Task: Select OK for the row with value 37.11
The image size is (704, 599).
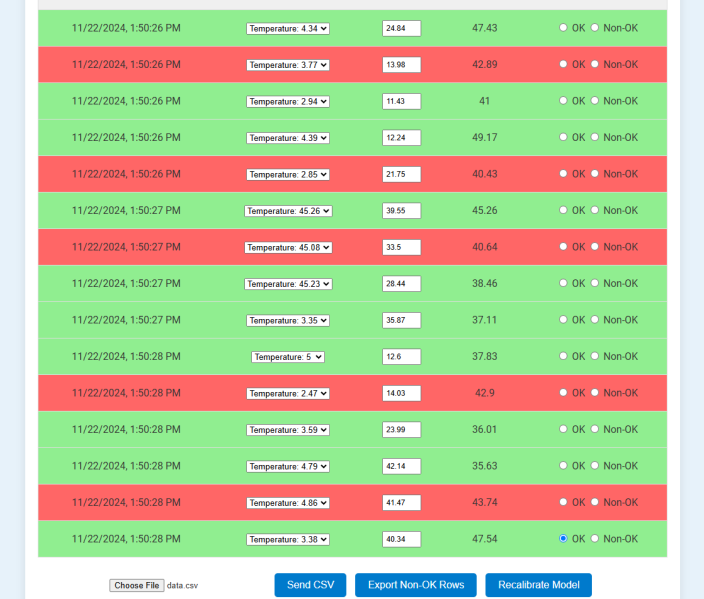Action: point(564,320)
